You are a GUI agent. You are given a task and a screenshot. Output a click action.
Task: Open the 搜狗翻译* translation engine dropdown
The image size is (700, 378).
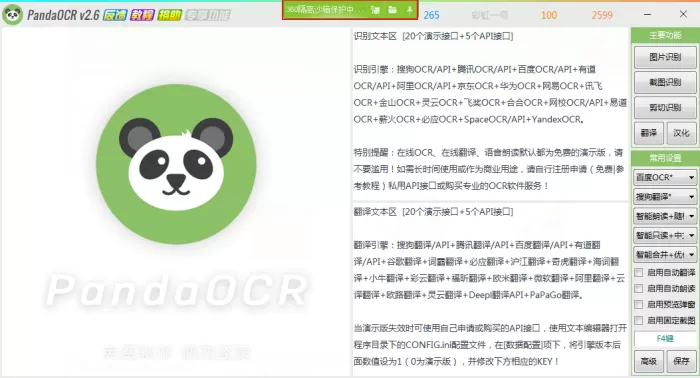665,197
